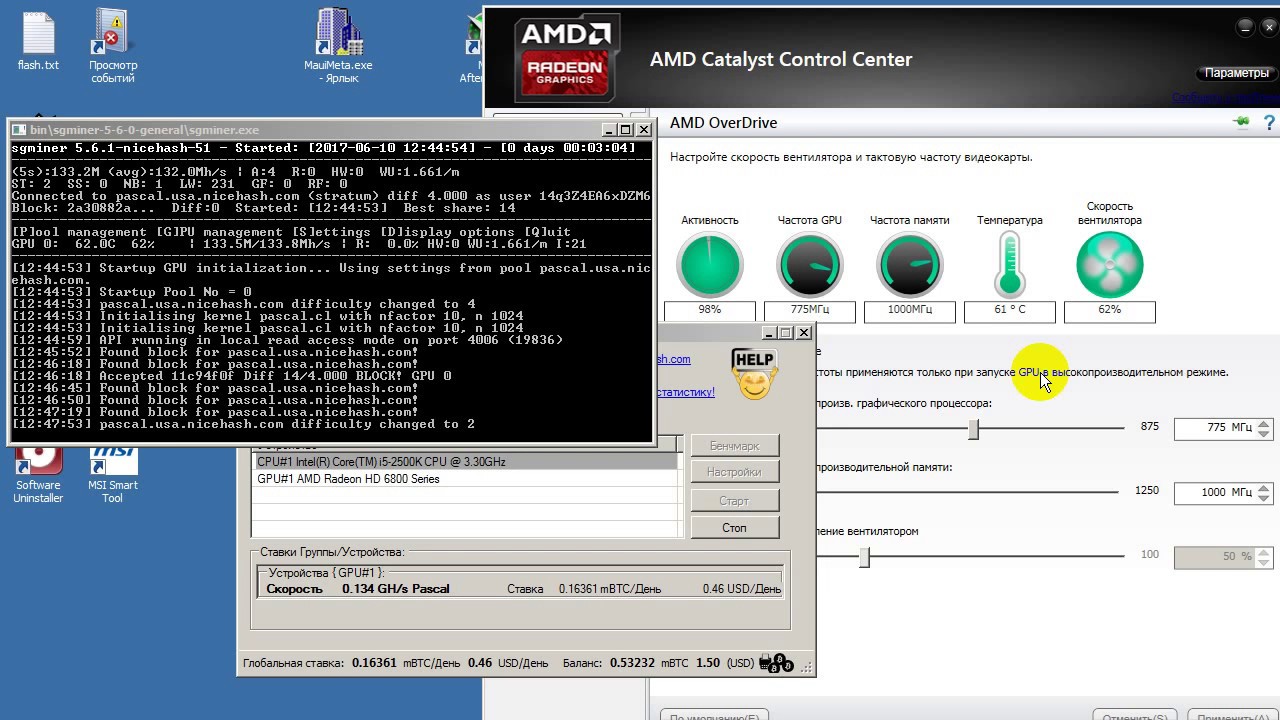Click the 0.46 USD/День device rate
Image resolution: width=1280 pixels, height=720 pixels.
click(741, 589)
